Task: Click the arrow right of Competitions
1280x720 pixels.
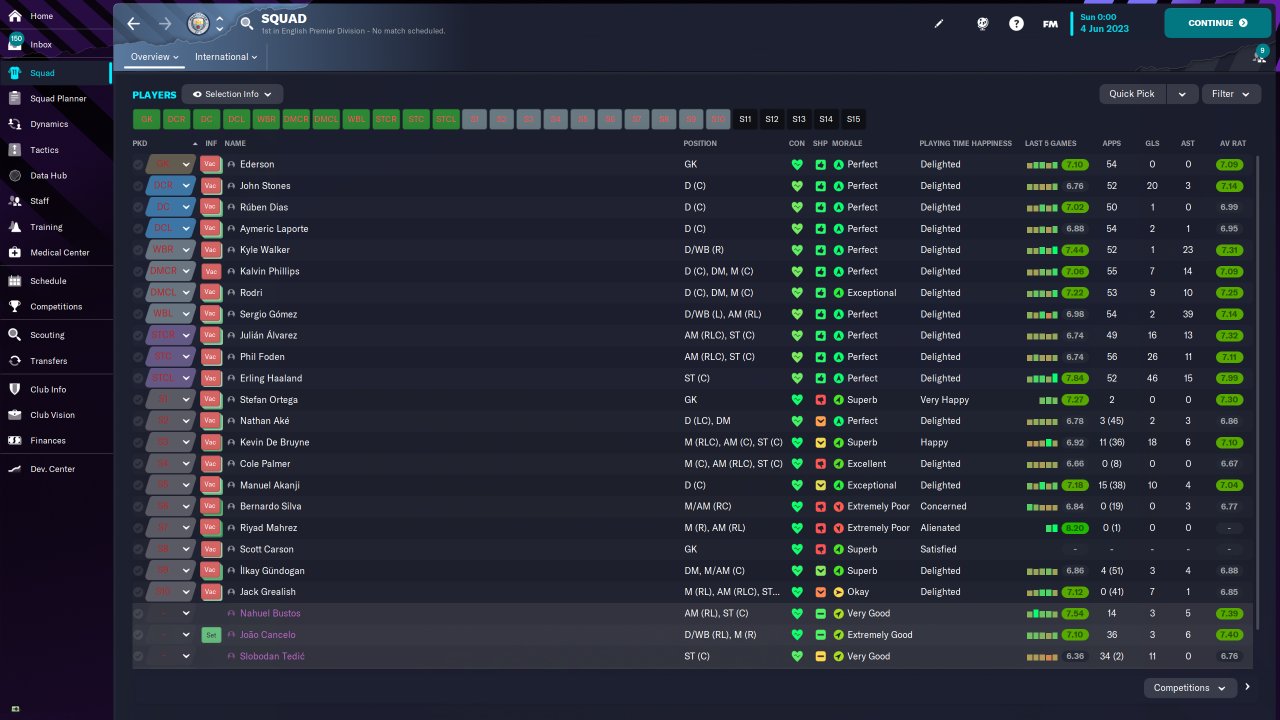Action: (1247, 687)
